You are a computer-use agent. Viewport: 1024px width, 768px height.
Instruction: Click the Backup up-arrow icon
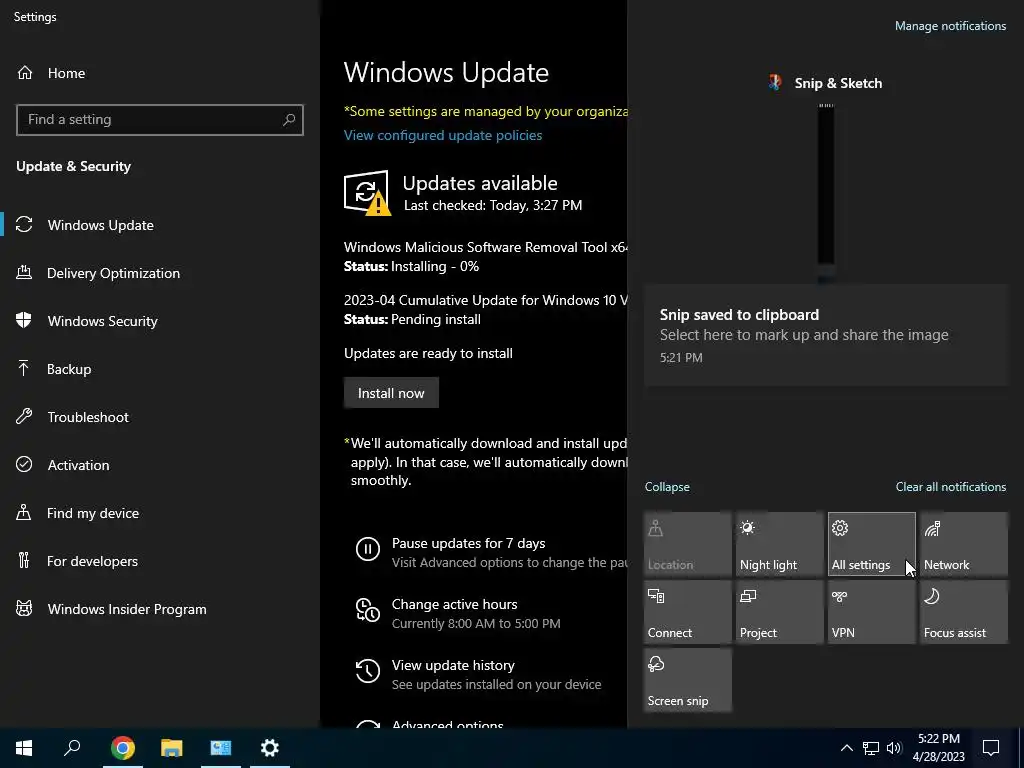click(24, 368)
